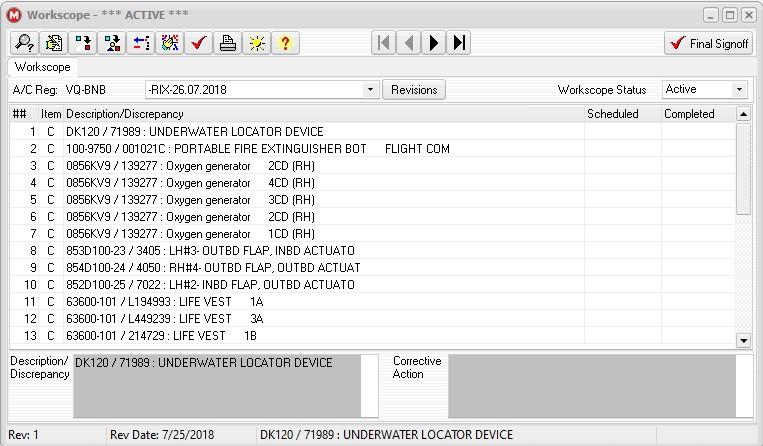
Task: Click the hand-on-document edit icon
Action: click(x=54, y=43)
